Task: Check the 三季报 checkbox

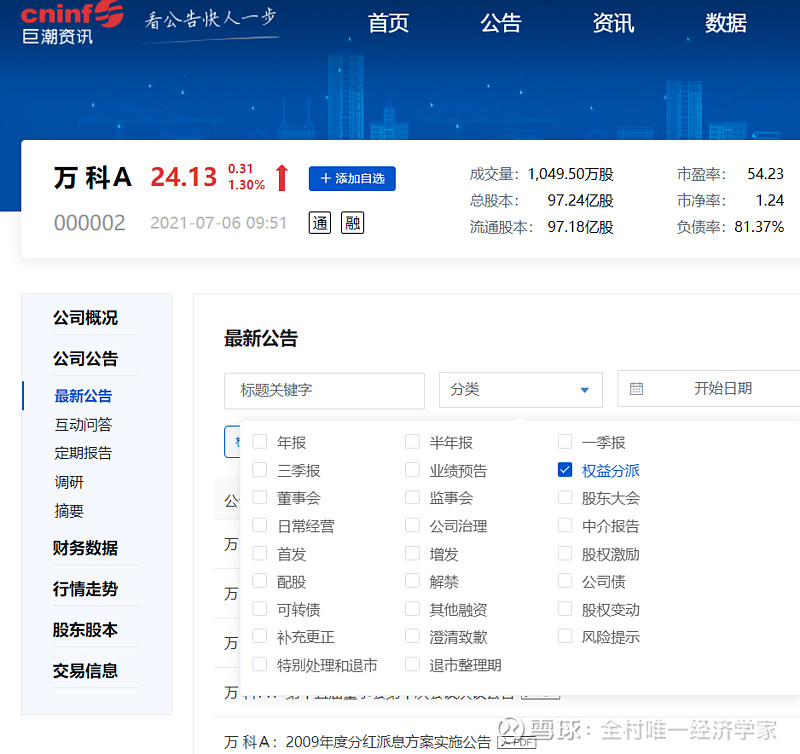Action: pyautogui.click(x=260, y=469)
